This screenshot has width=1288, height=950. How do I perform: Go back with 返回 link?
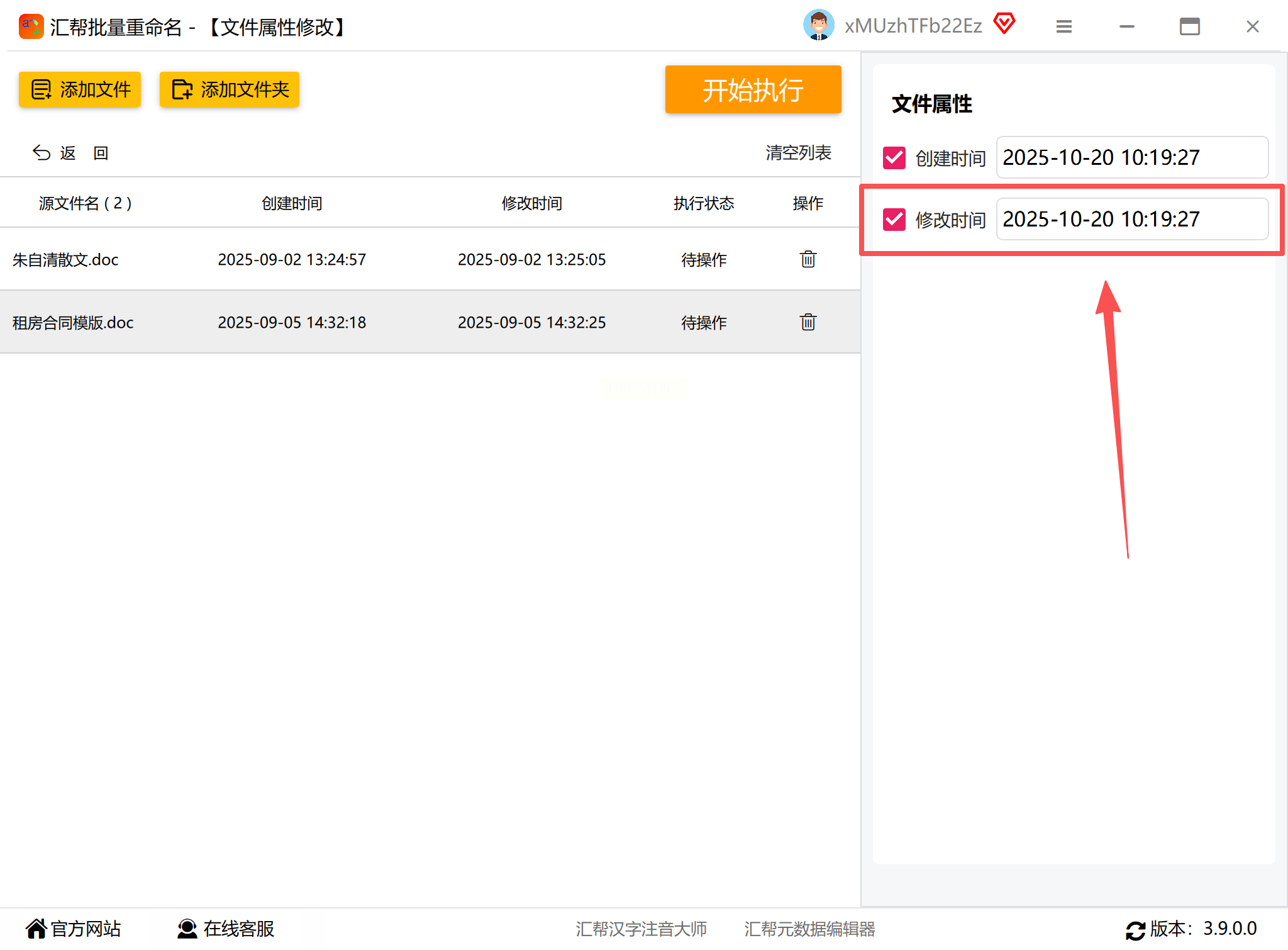pyautogui.click(x=70, y=153)
